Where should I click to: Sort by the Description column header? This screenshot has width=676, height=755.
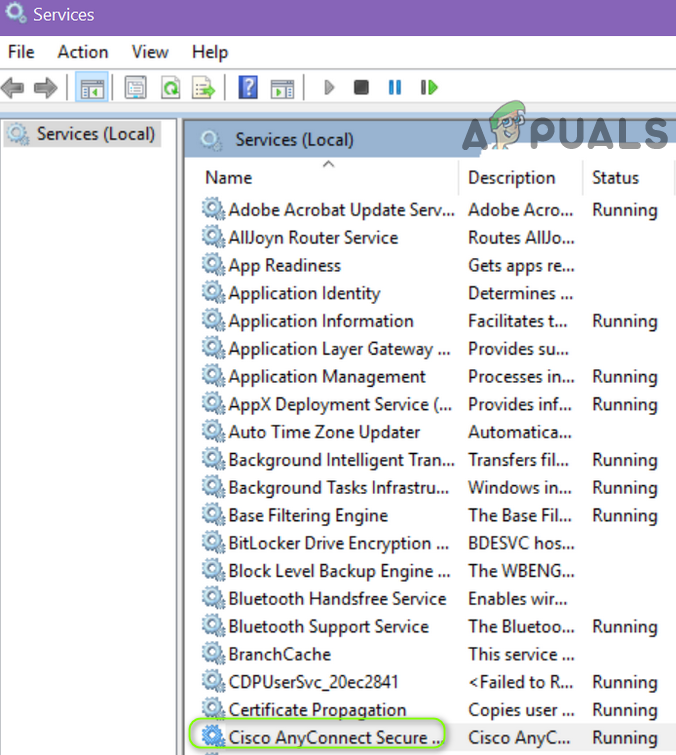point(511,178)
